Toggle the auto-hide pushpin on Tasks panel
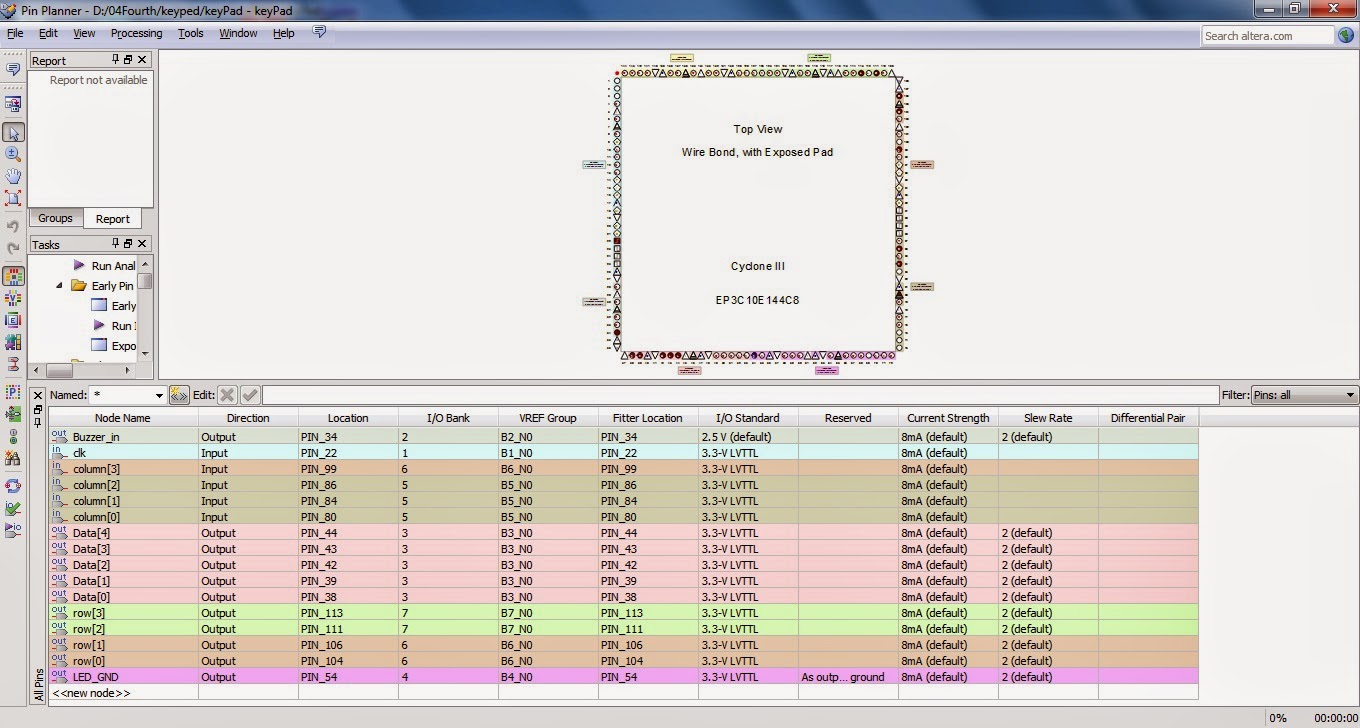This screenshot has width=1360, height=728. [115, 244]
